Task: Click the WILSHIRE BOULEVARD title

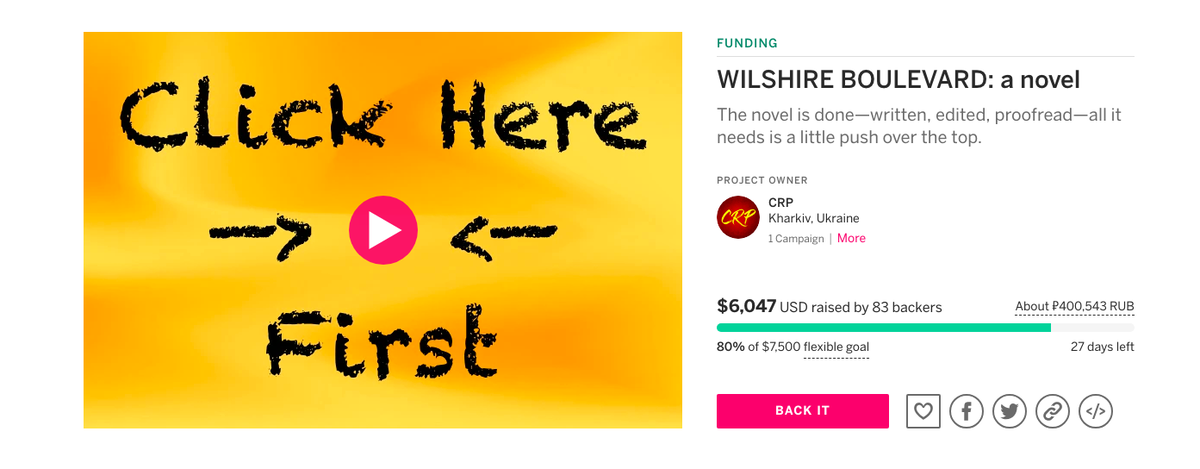Action: tap(898, 80)
